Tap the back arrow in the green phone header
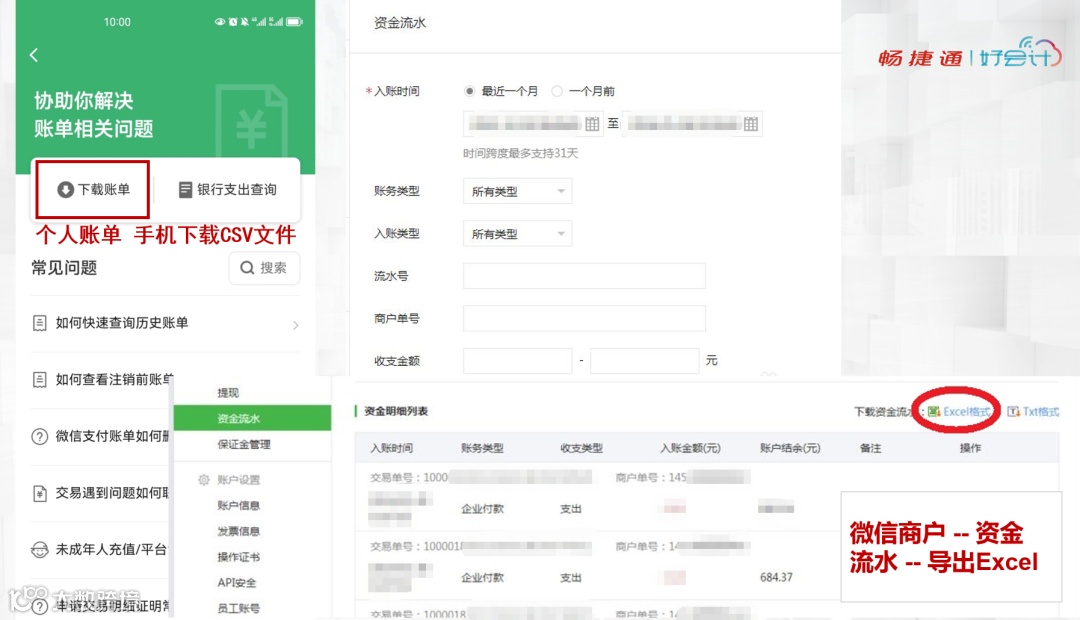This screenshot has width=1080, height=620. pyautogui.click(x=34, y=55)
